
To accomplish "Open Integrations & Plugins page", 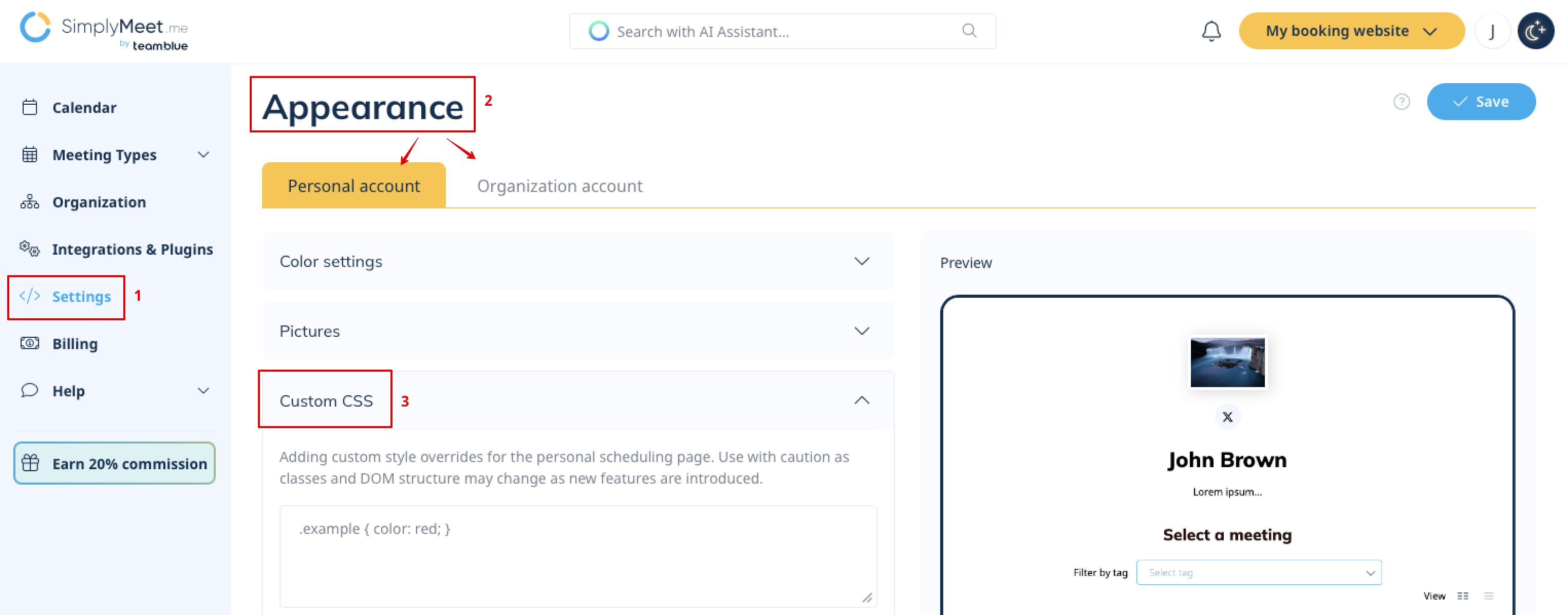I will tap(132, 249).
